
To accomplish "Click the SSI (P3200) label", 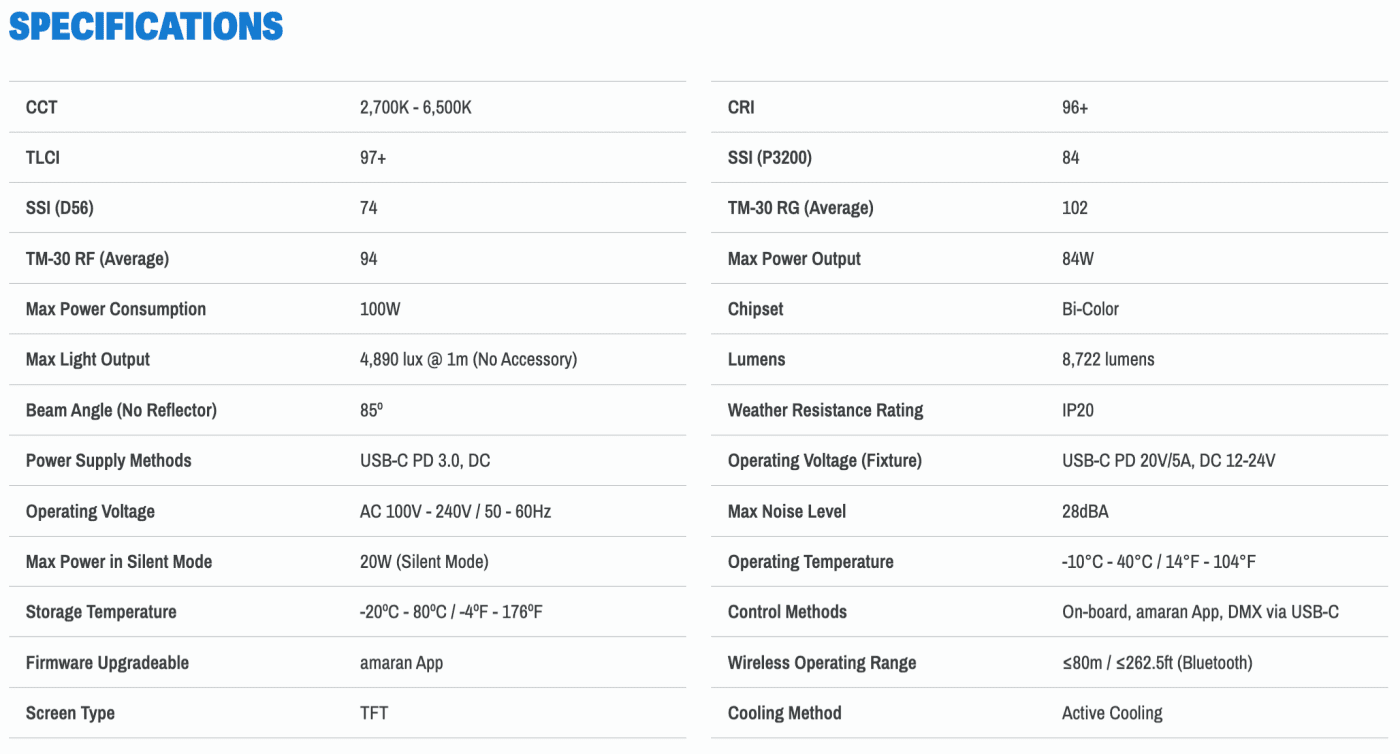I will 777,158.
